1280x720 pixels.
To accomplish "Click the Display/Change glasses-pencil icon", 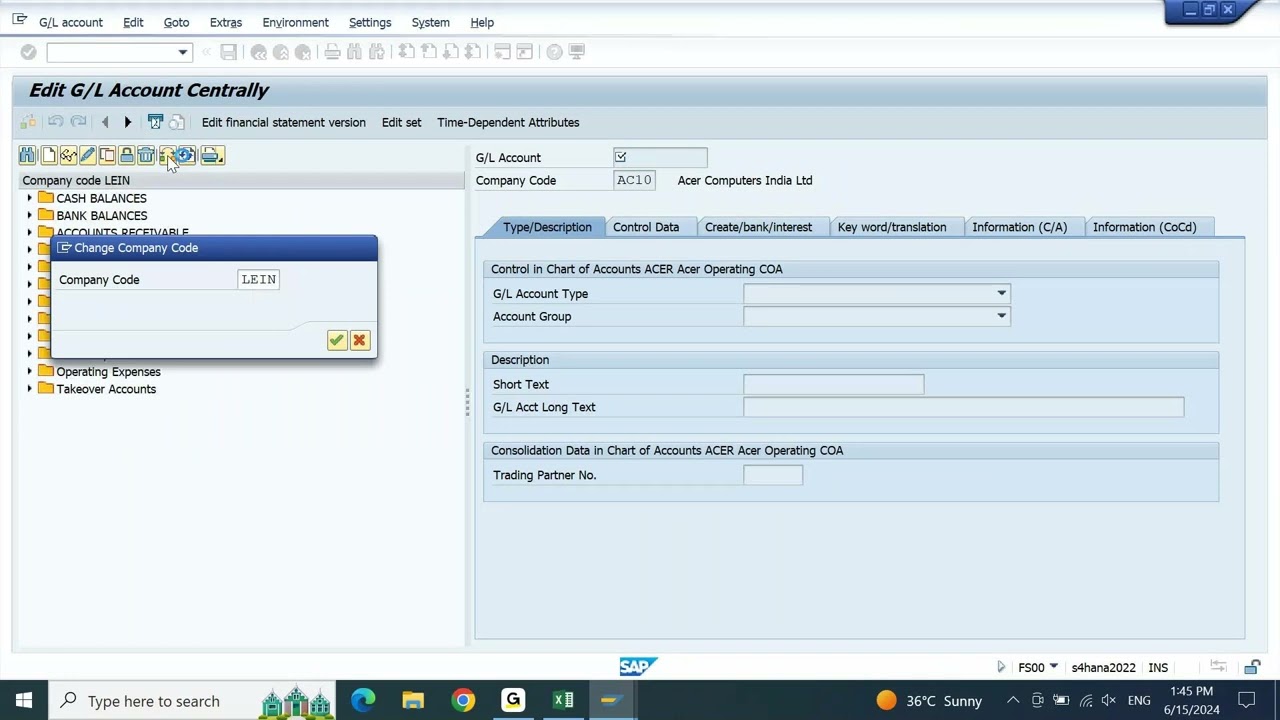I will [68, 155].
